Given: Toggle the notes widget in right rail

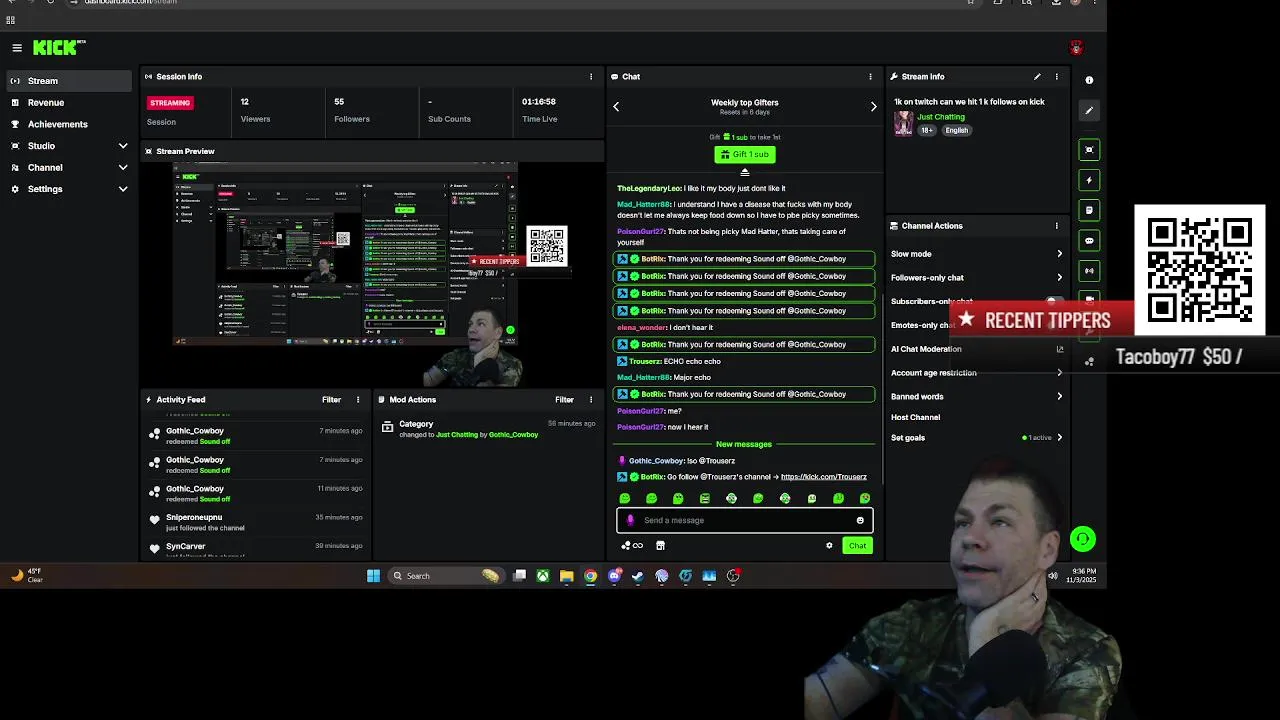Looking at the screenshot, I should [x=1089, y=210].
